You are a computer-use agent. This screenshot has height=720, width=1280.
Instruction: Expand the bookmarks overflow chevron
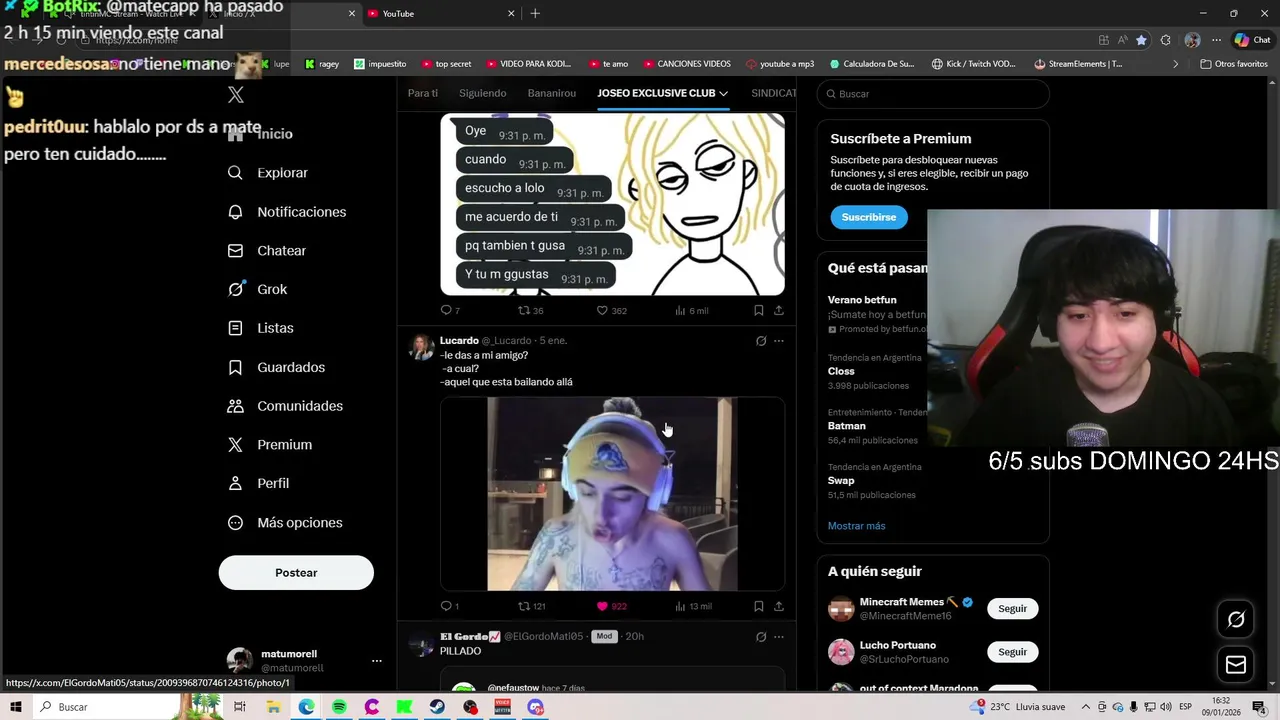pyautogui.click(x=1175, y=64)
